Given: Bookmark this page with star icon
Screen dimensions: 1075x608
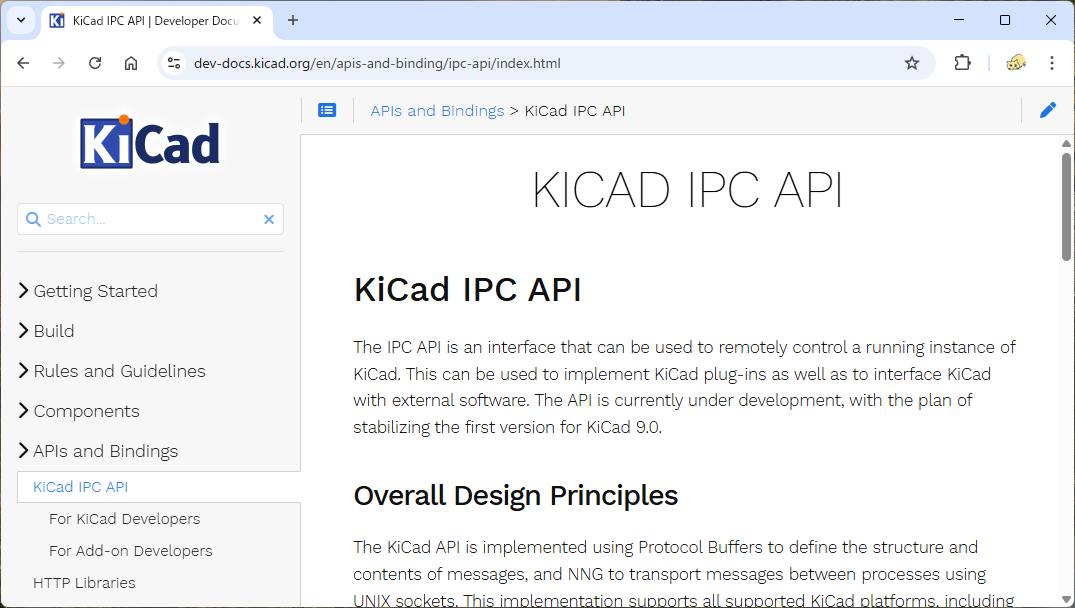Looking at the screenshot, I should (911, 63).
